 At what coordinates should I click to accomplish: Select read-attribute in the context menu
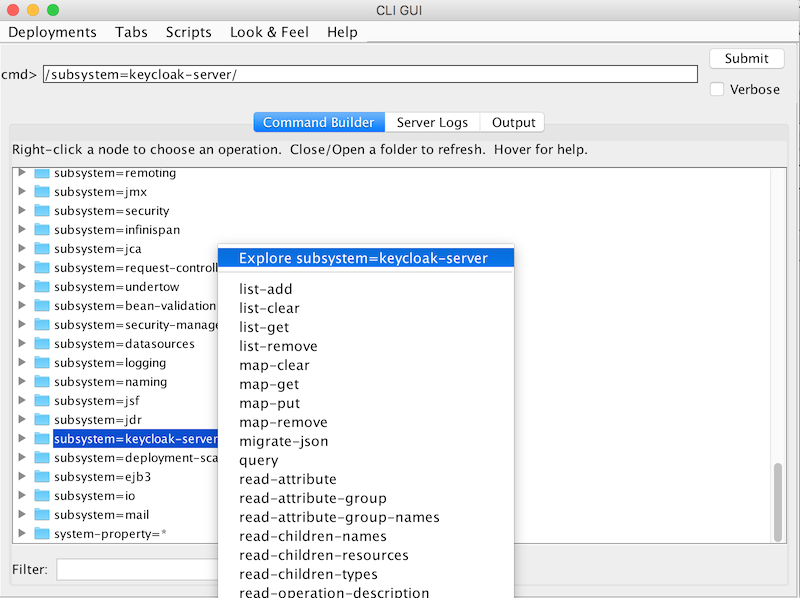288,479
